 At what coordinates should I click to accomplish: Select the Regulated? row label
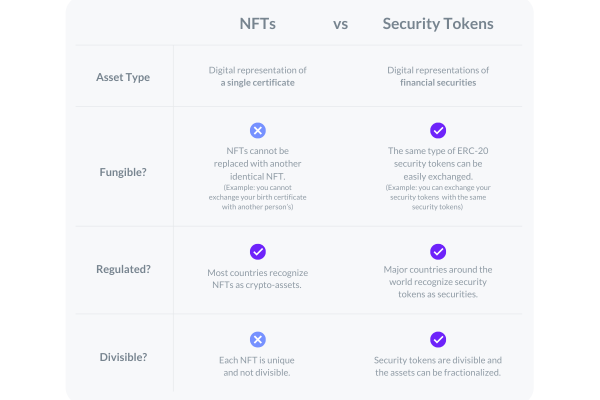(123, 269)
